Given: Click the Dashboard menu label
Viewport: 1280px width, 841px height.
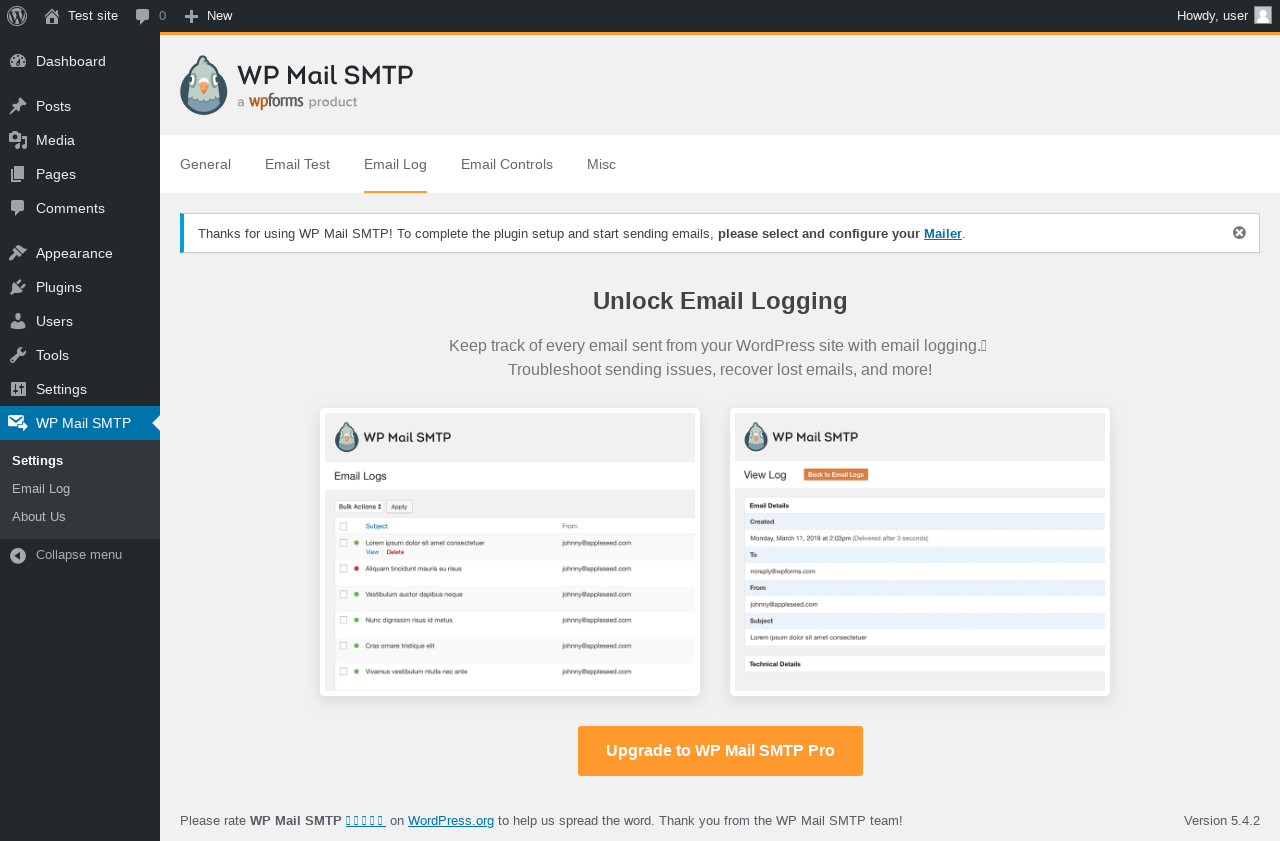Looking at the screenshot, I should [71, 61].
